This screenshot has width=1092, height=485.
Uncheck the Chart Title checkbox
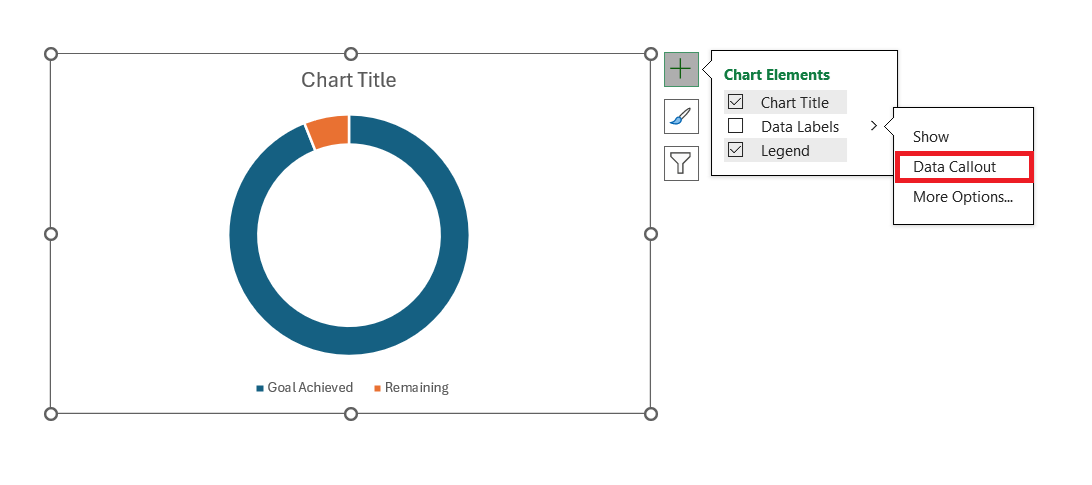[735, 102]
